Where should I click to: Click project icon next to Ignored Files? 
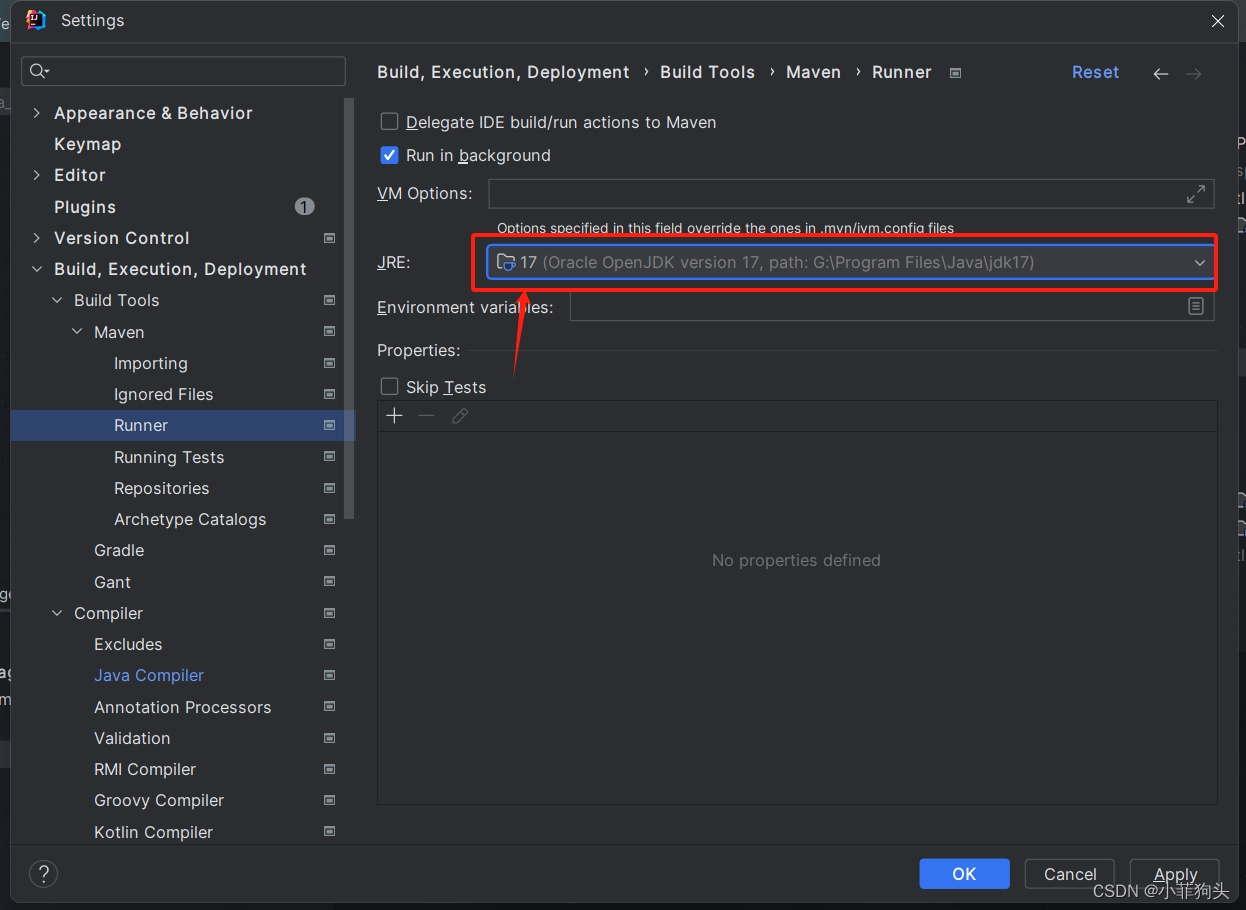[x=329, y=394]
